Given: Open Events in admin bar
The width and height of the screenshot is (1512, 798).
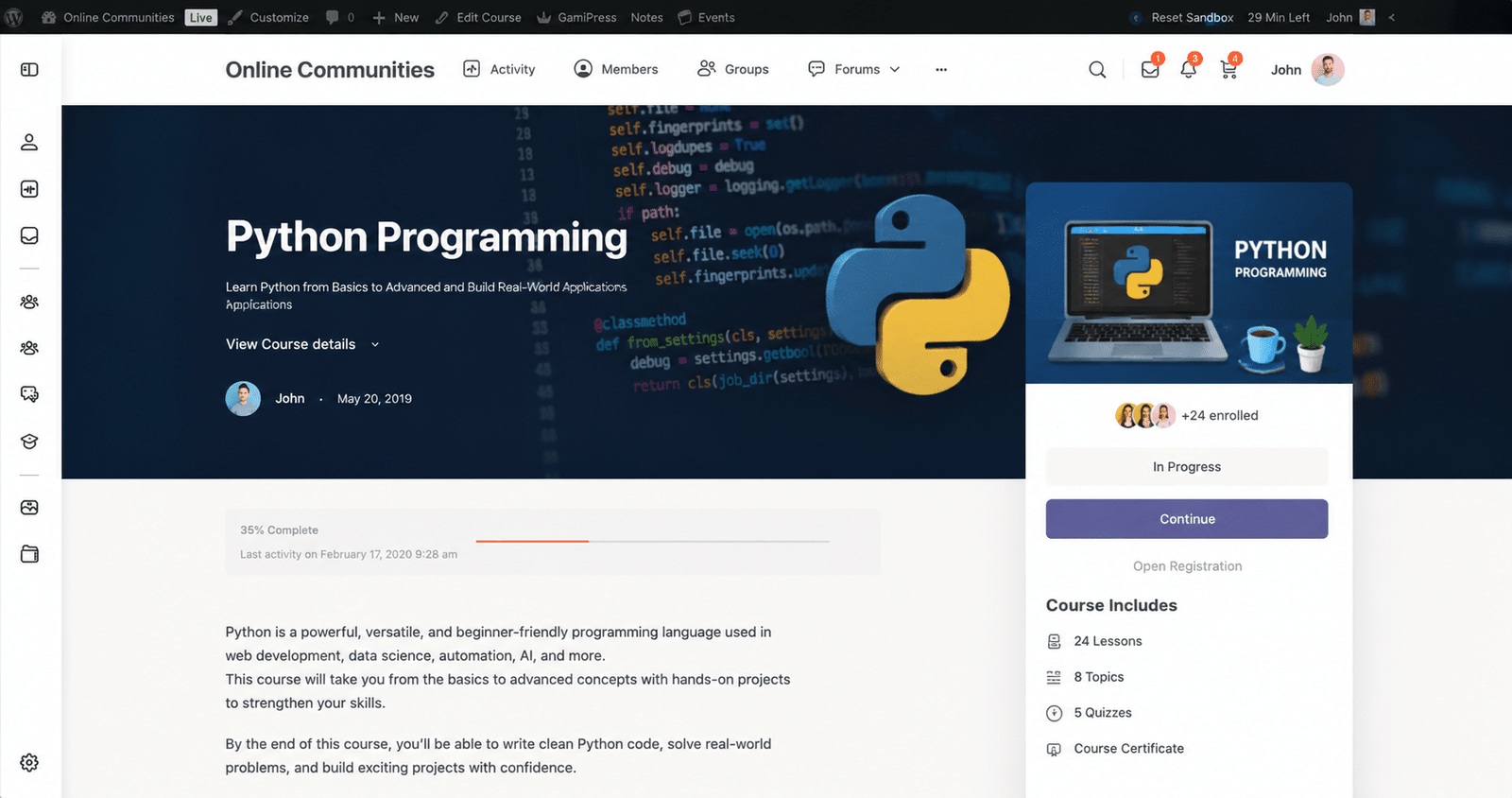Looking at the screenshot, I should tap(707, 17).
